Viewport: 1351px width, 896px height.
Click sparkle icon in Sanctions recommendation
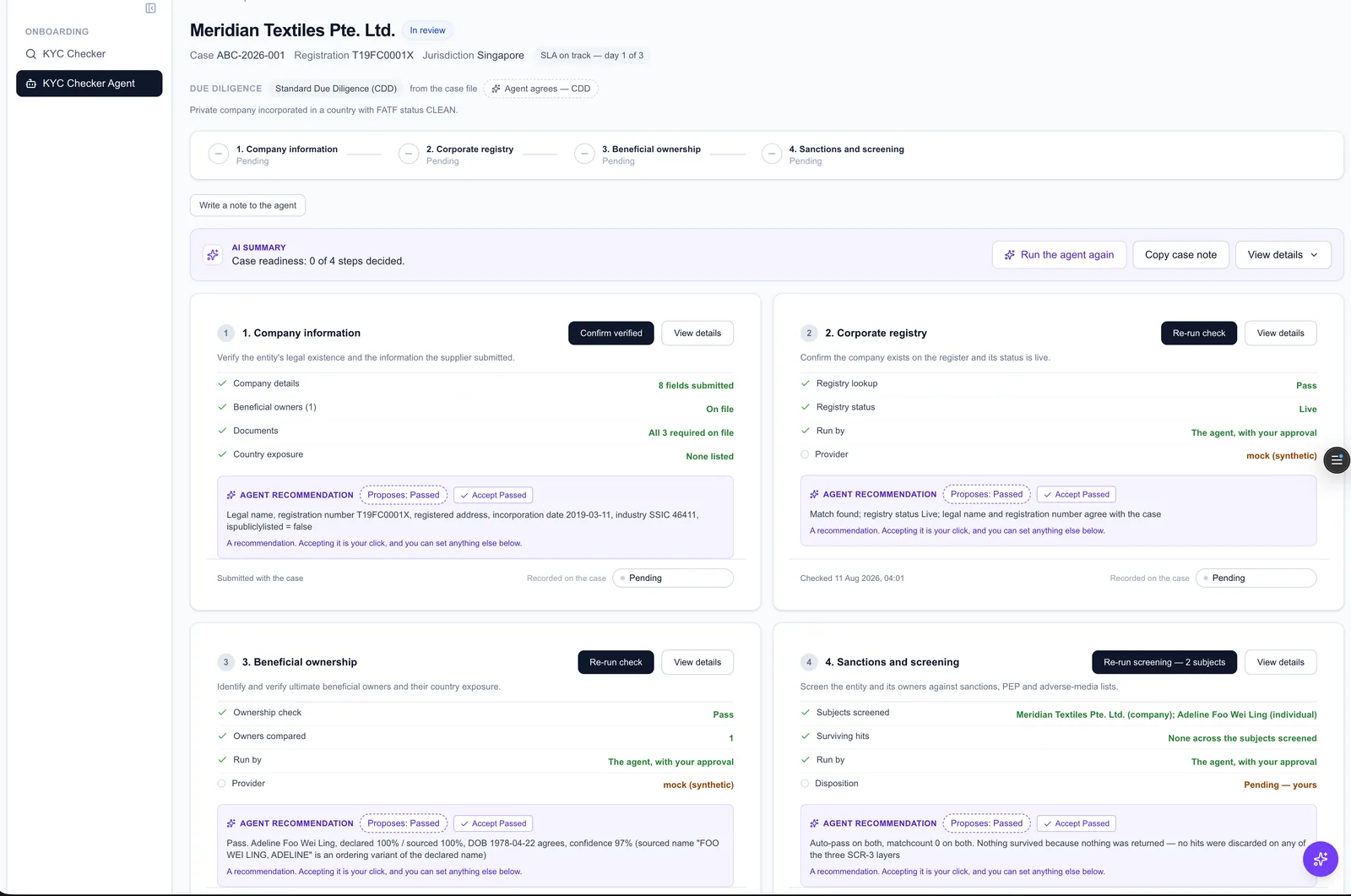point(815,823)
